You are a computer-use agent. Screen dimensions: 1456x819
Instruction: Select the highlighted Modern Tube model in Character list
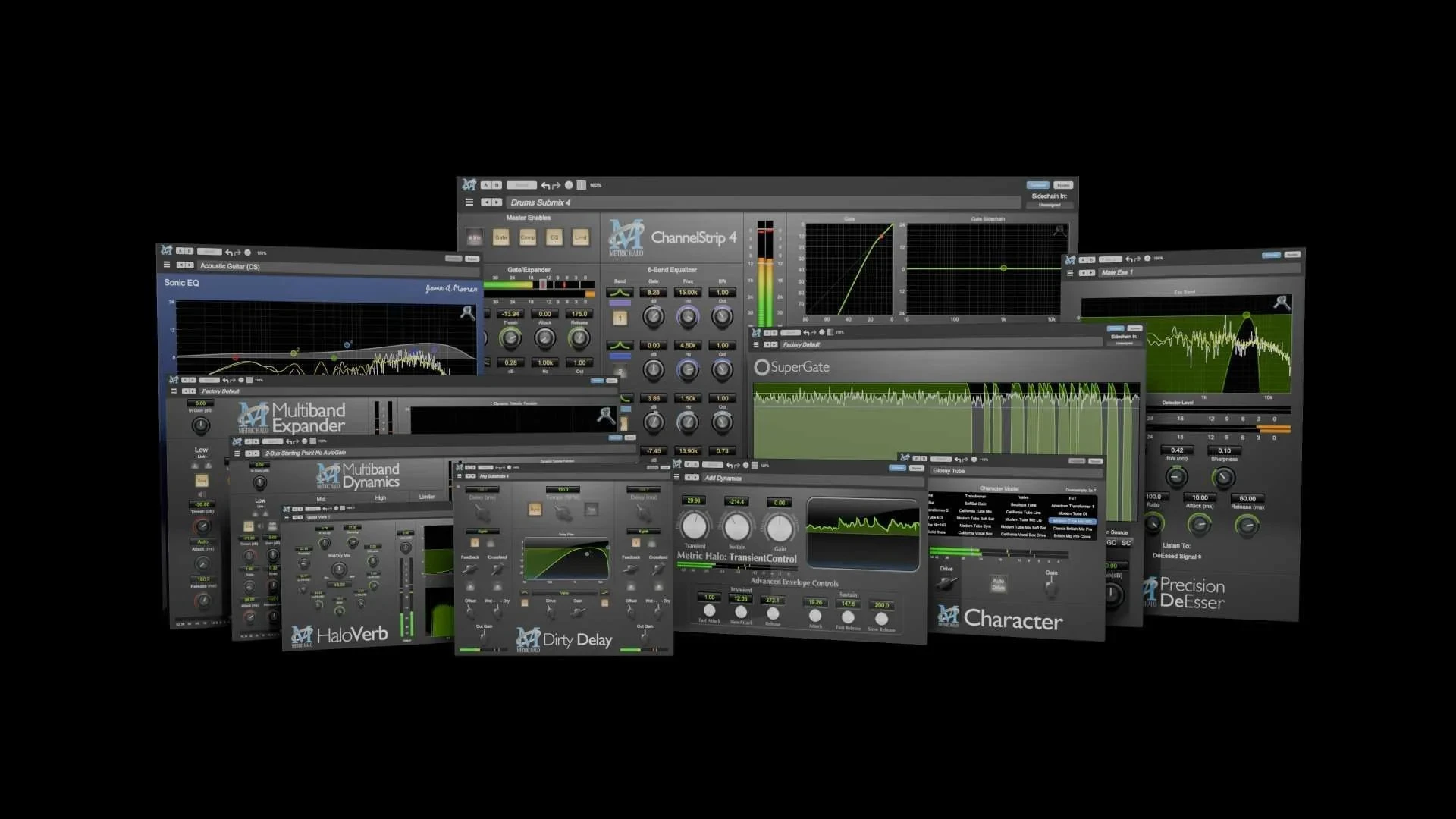(1072, 521)
